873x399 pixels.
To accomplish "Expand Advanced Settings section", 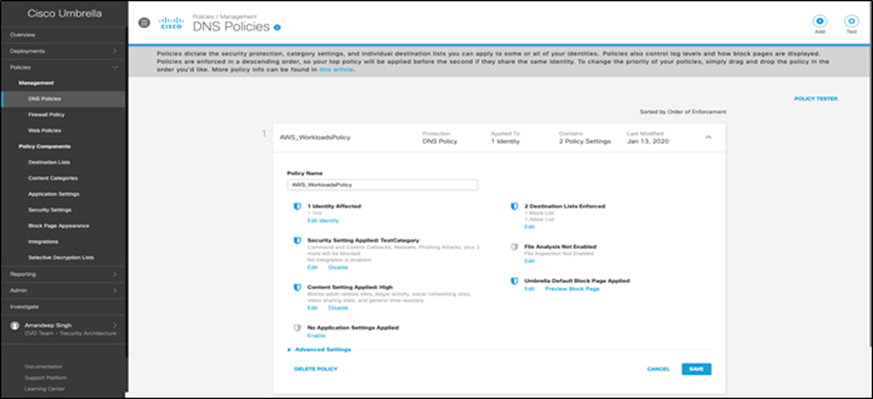I will point(320,350).
